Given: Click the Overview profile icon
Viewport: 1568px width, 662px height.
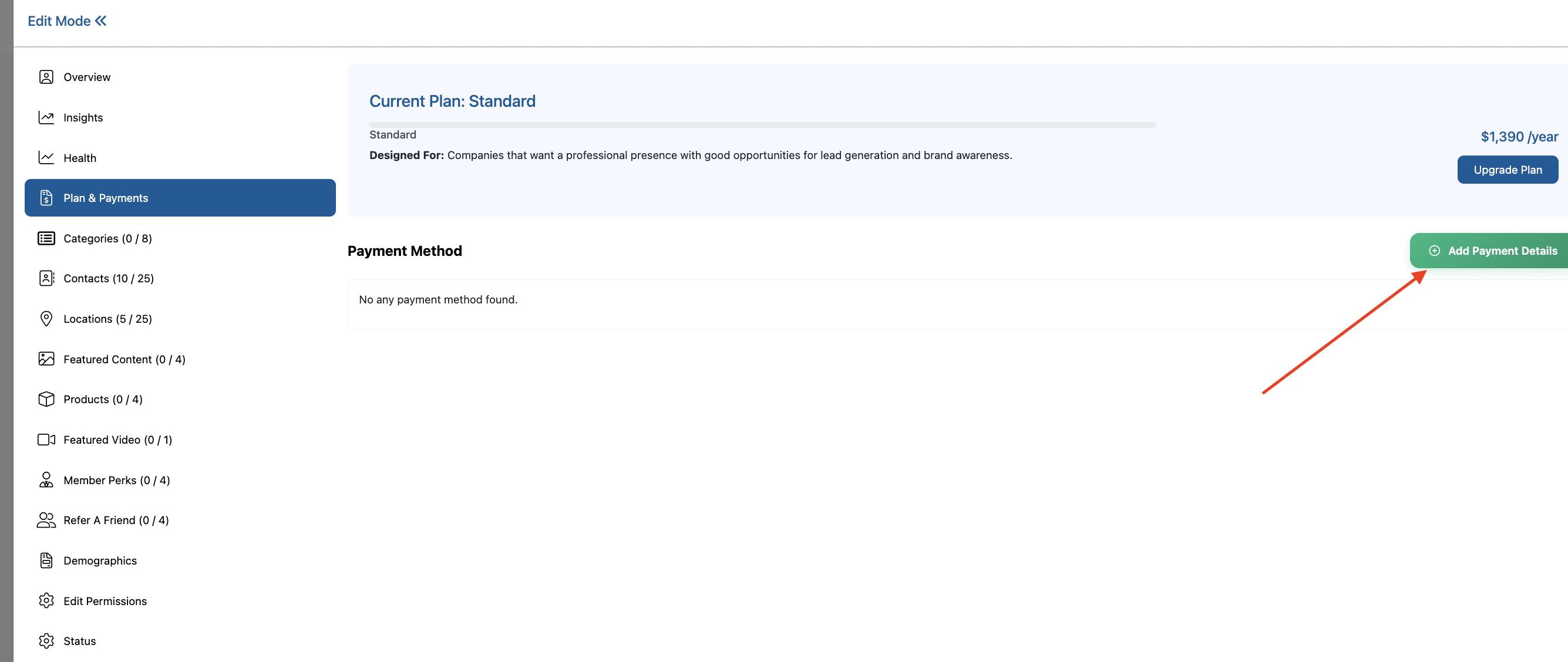Looking at the screenshot, I should point(46,77).
